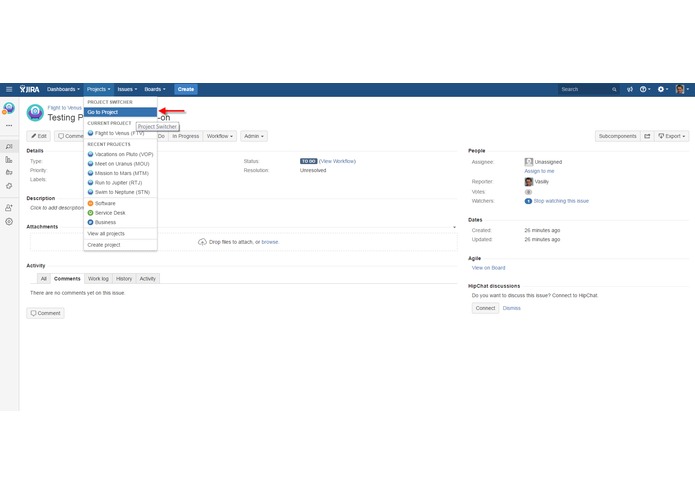Open the Issues dropdown menu
The width and height of the screenshot is (695, 494).
click(127, 89)
